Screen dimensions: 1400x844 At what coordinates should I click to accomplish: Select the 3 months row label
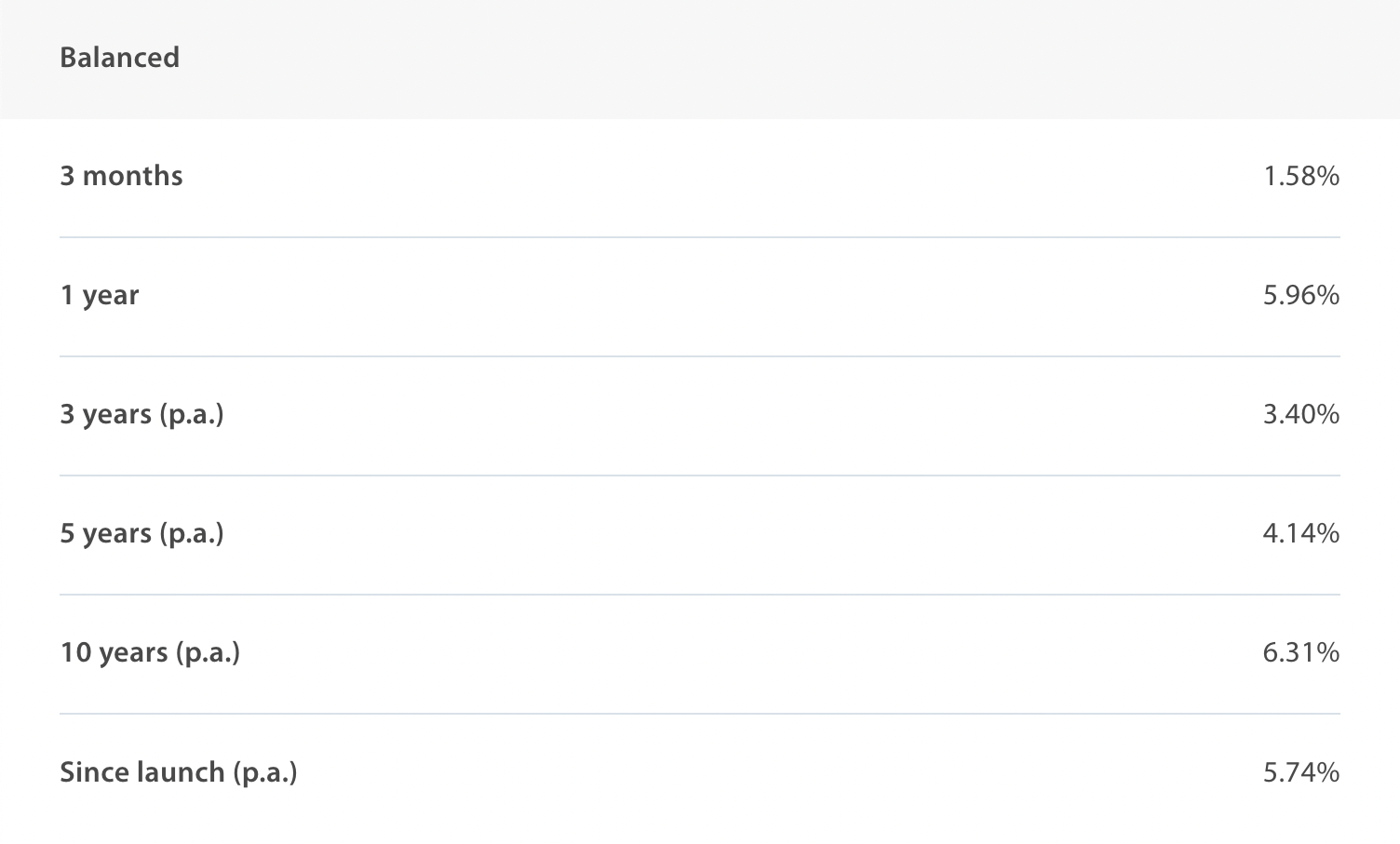(x=121, y=176)
